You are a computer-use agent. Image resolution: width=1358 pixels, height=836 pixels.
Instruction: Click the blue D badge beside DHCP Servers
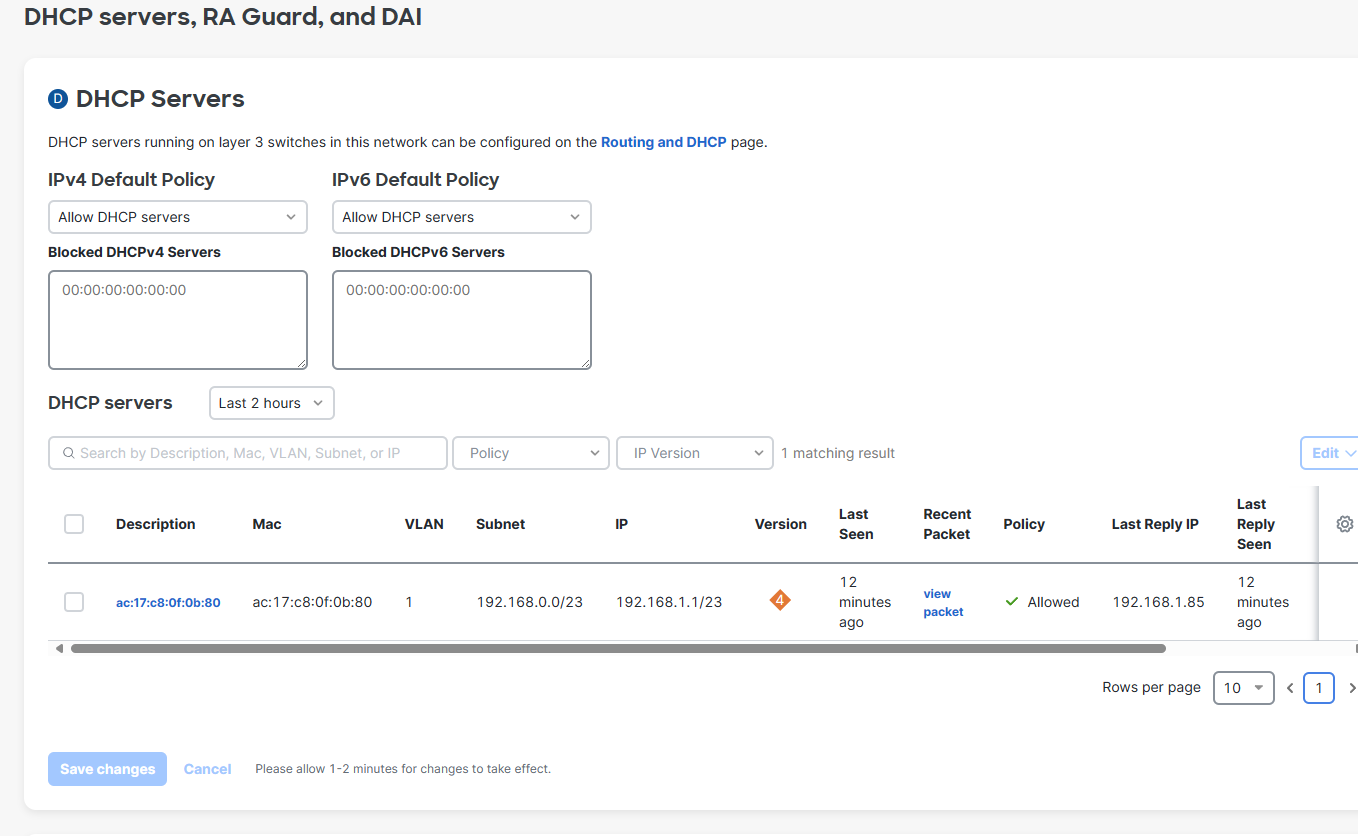coord(58,99)
